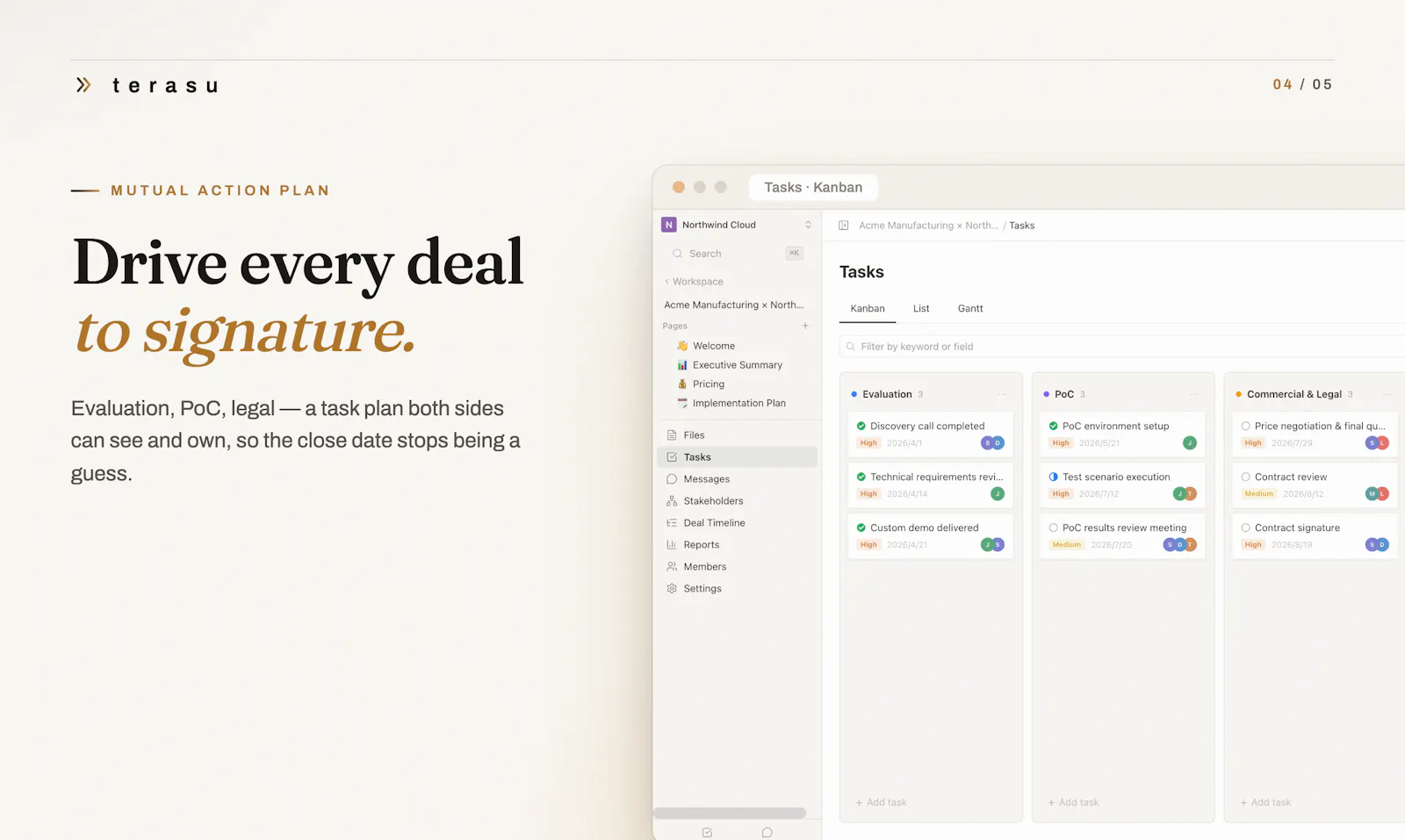Viewport: 1405px width, 840px height.
Task: Click assignee avatar on Technical requirements card
Action: coord(998,494)
